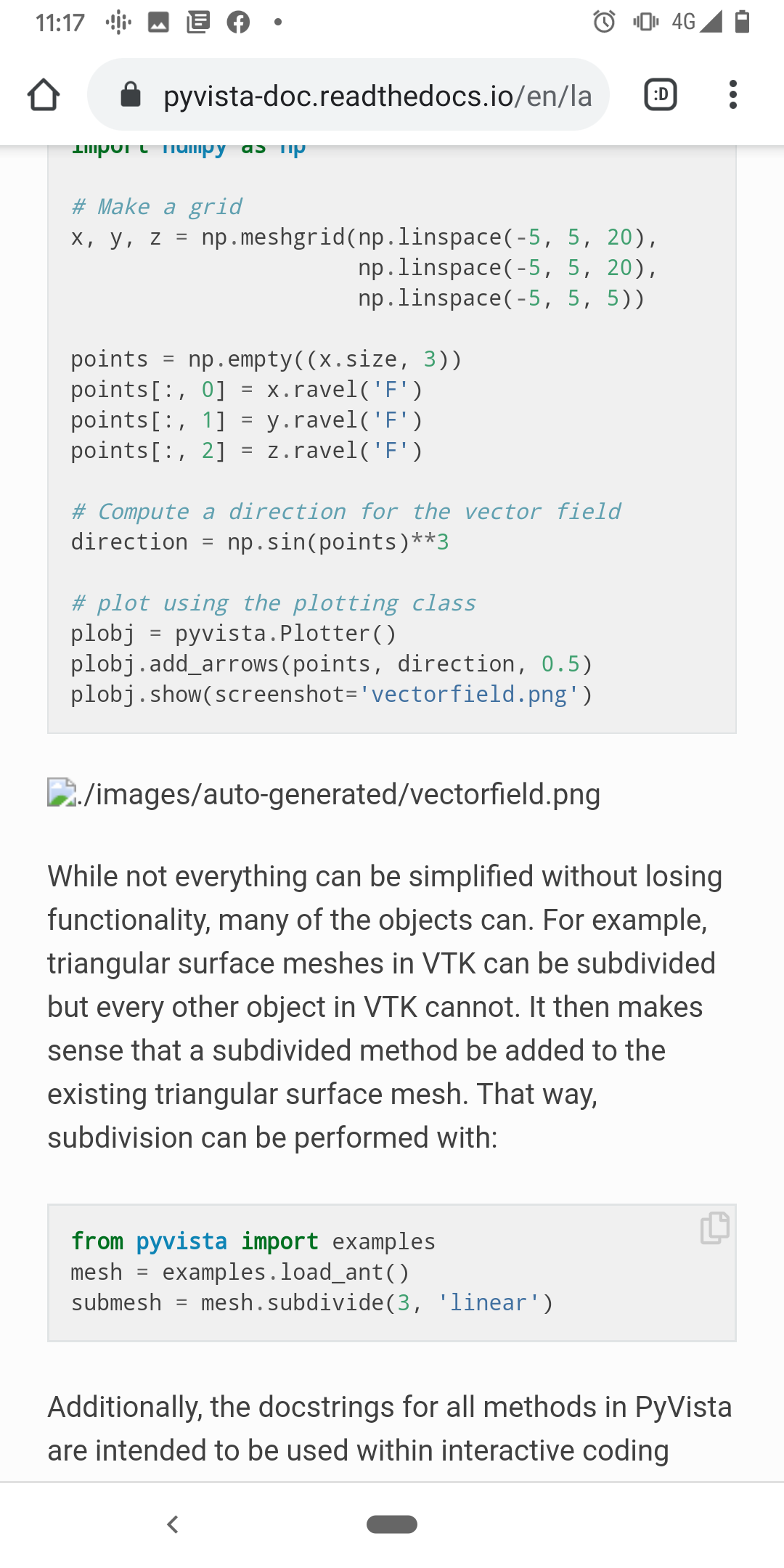Screen dimensions: 784x1568
Task: Tap the pyvista-doc.readthedocs.io address bar
Action: (377, 94)
